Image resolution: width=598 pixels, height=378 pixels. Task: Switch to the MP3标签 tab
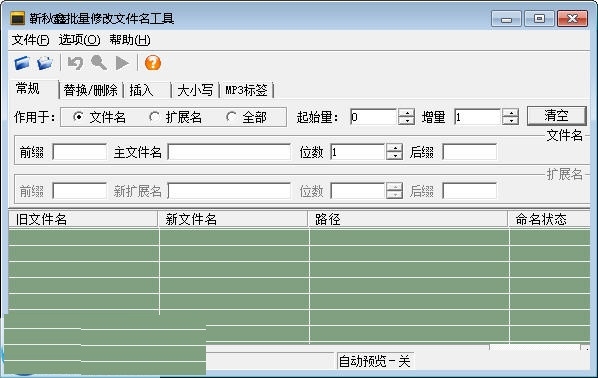246,90
